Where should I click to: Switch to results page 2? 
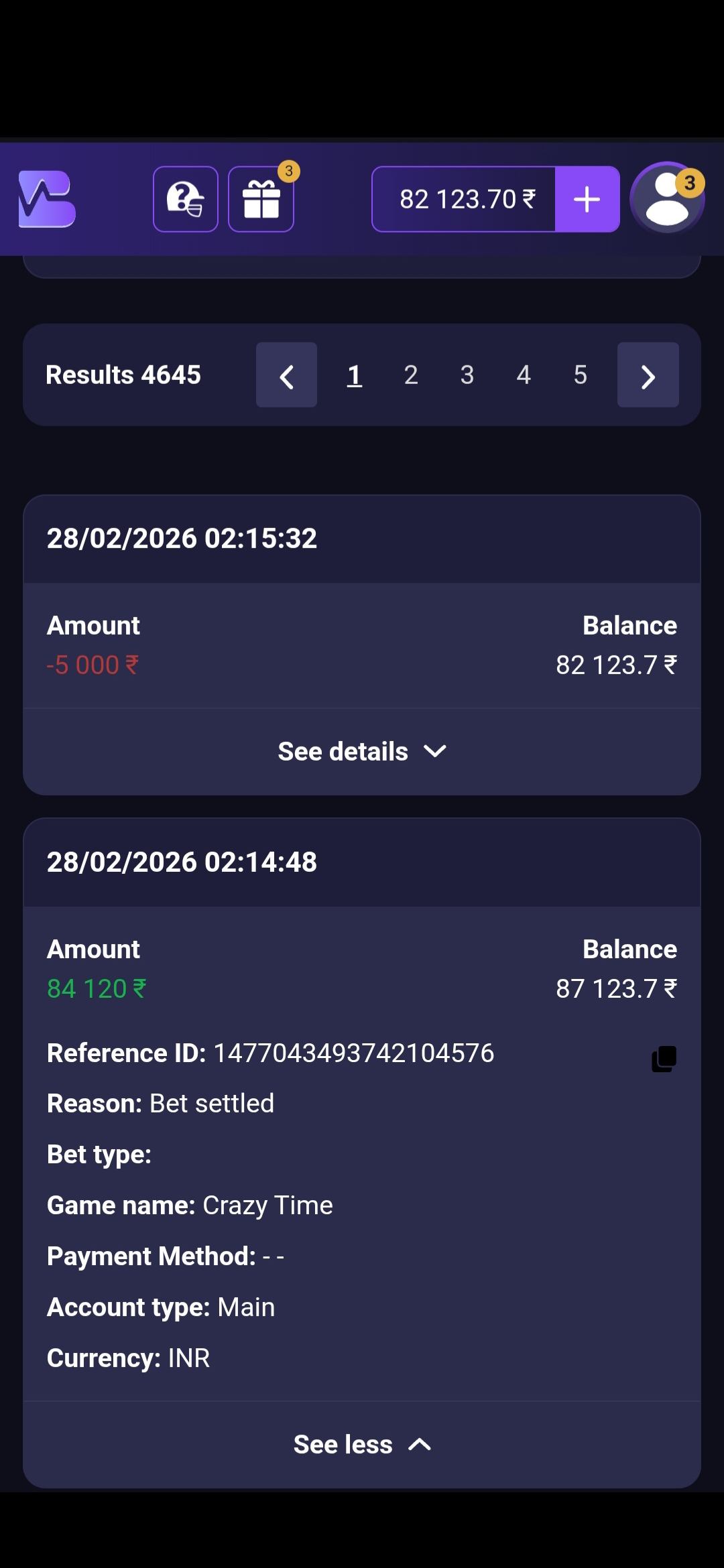click(x=411, y=375)
